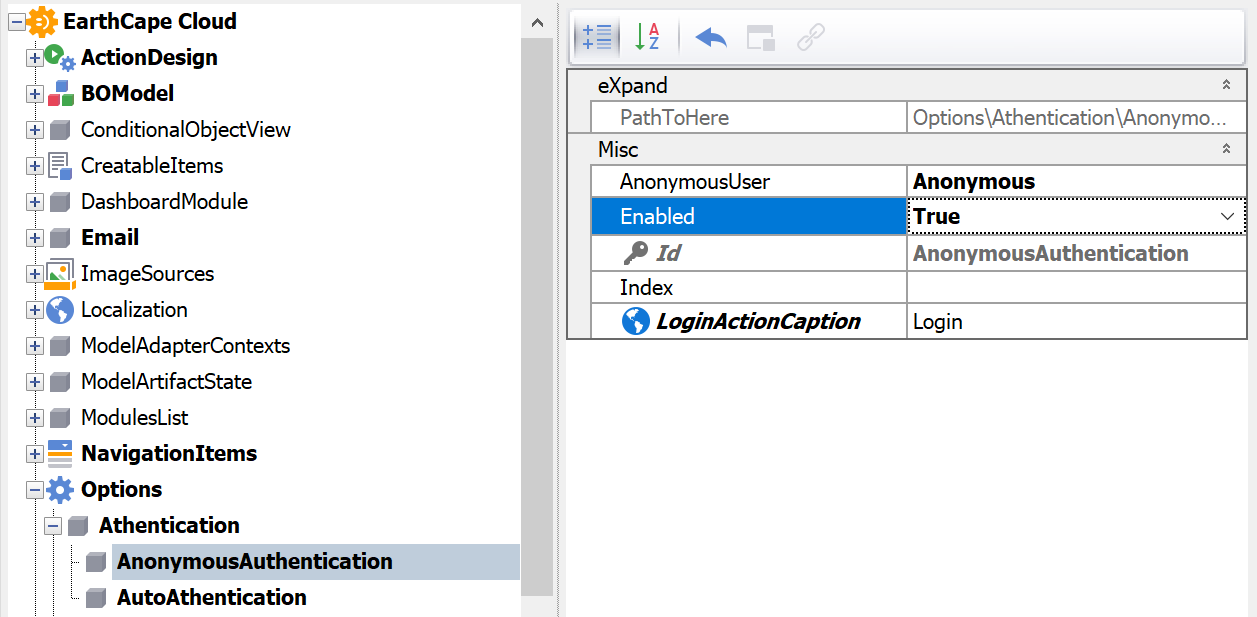Screen dimensions: 1257x617
Task: Collapse the eXpand property category
Action: [1226, 86]
